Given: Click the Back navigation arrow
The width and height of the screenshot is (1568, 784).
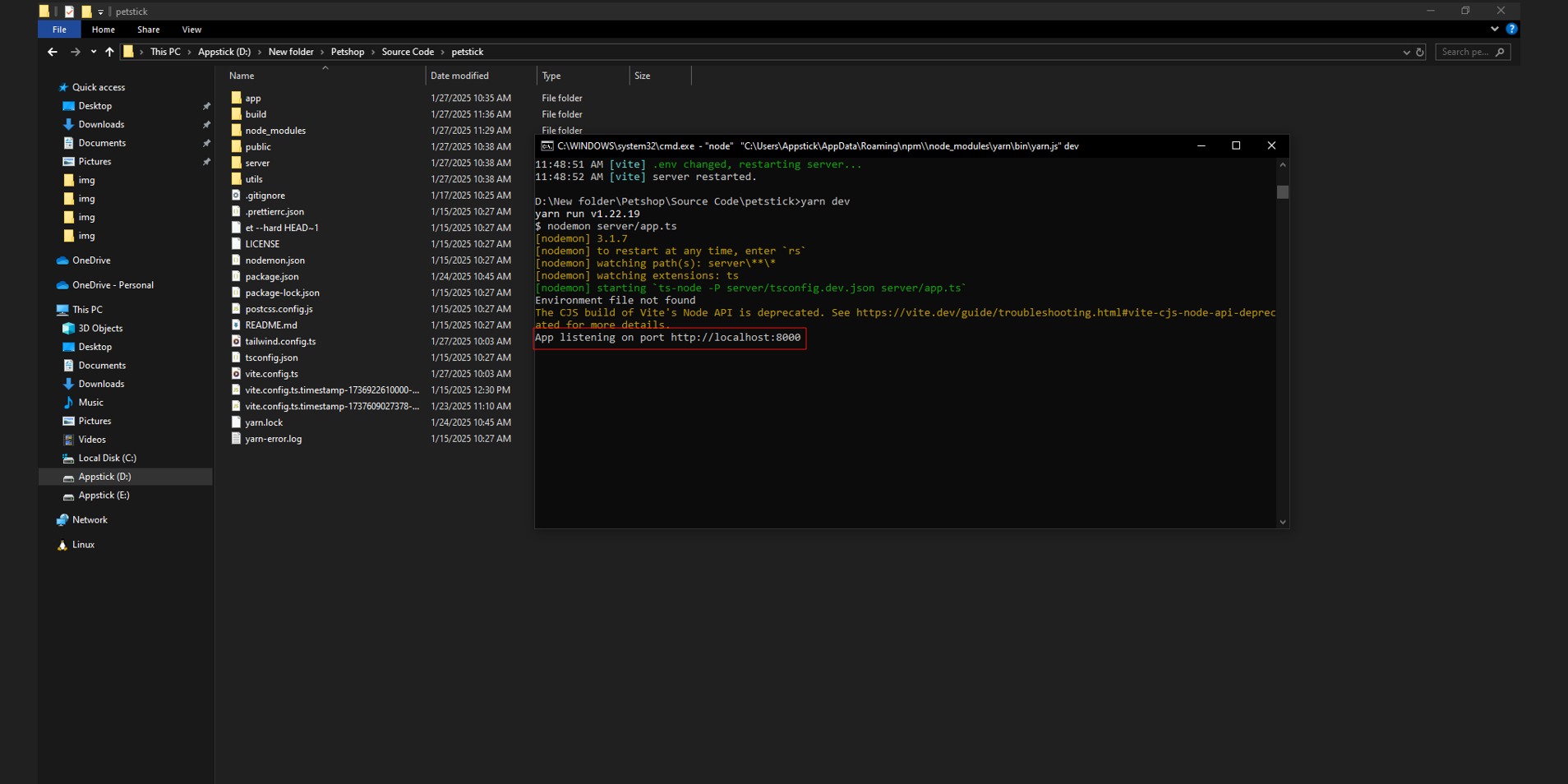Looking at the screenshot, I should coord(53,52).
